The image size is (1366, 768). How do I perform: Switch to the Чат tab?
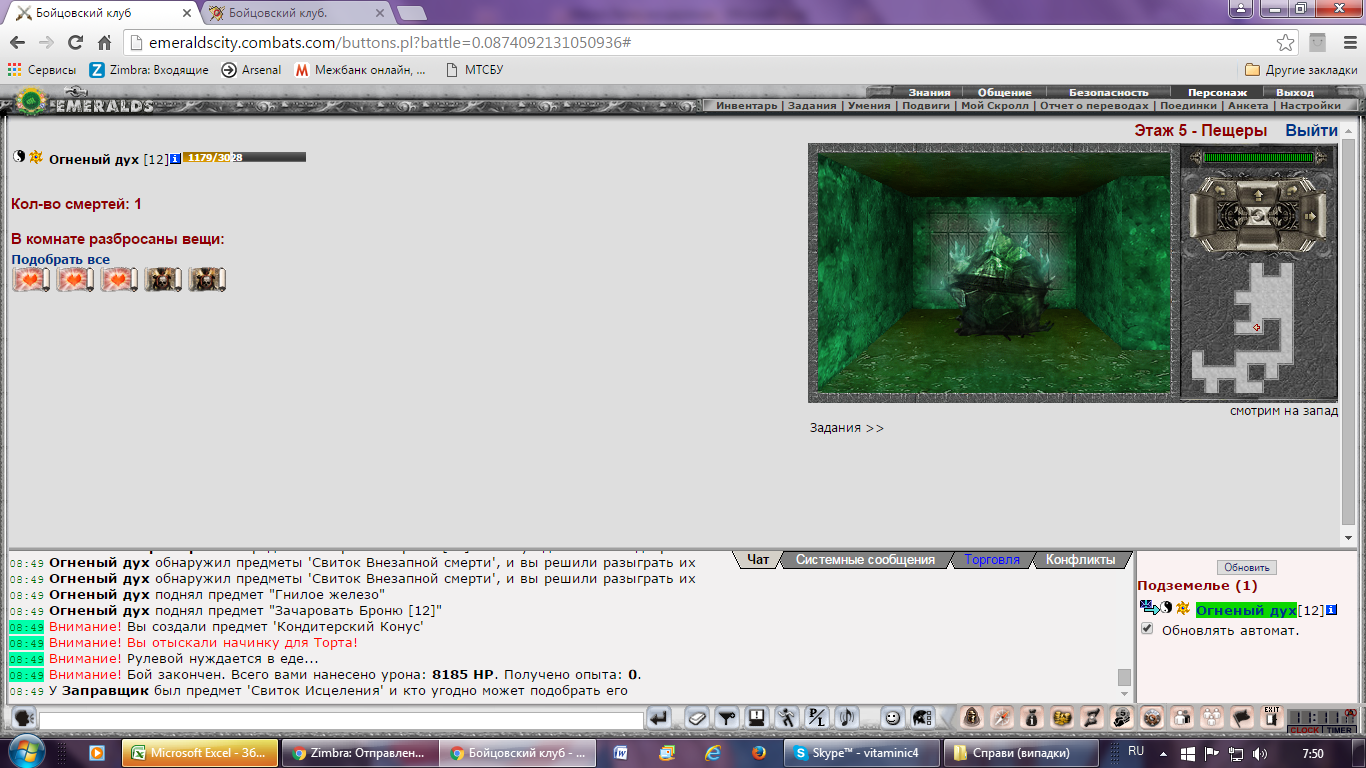coord(758,560)
